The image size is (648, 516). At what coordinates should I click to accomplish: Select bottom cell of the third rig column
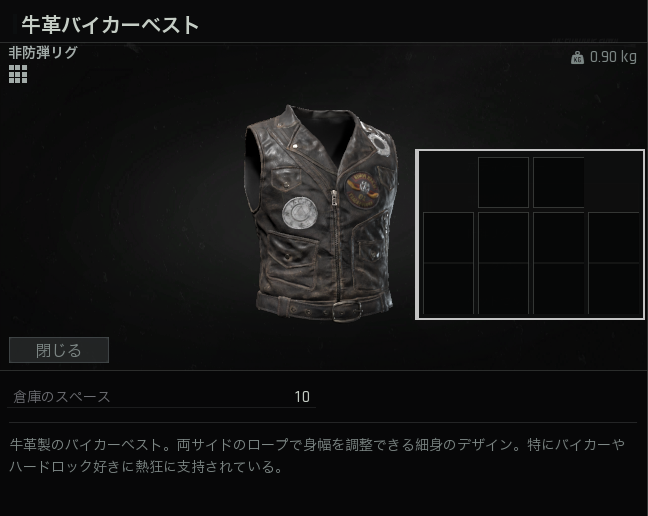click(558, 289)
